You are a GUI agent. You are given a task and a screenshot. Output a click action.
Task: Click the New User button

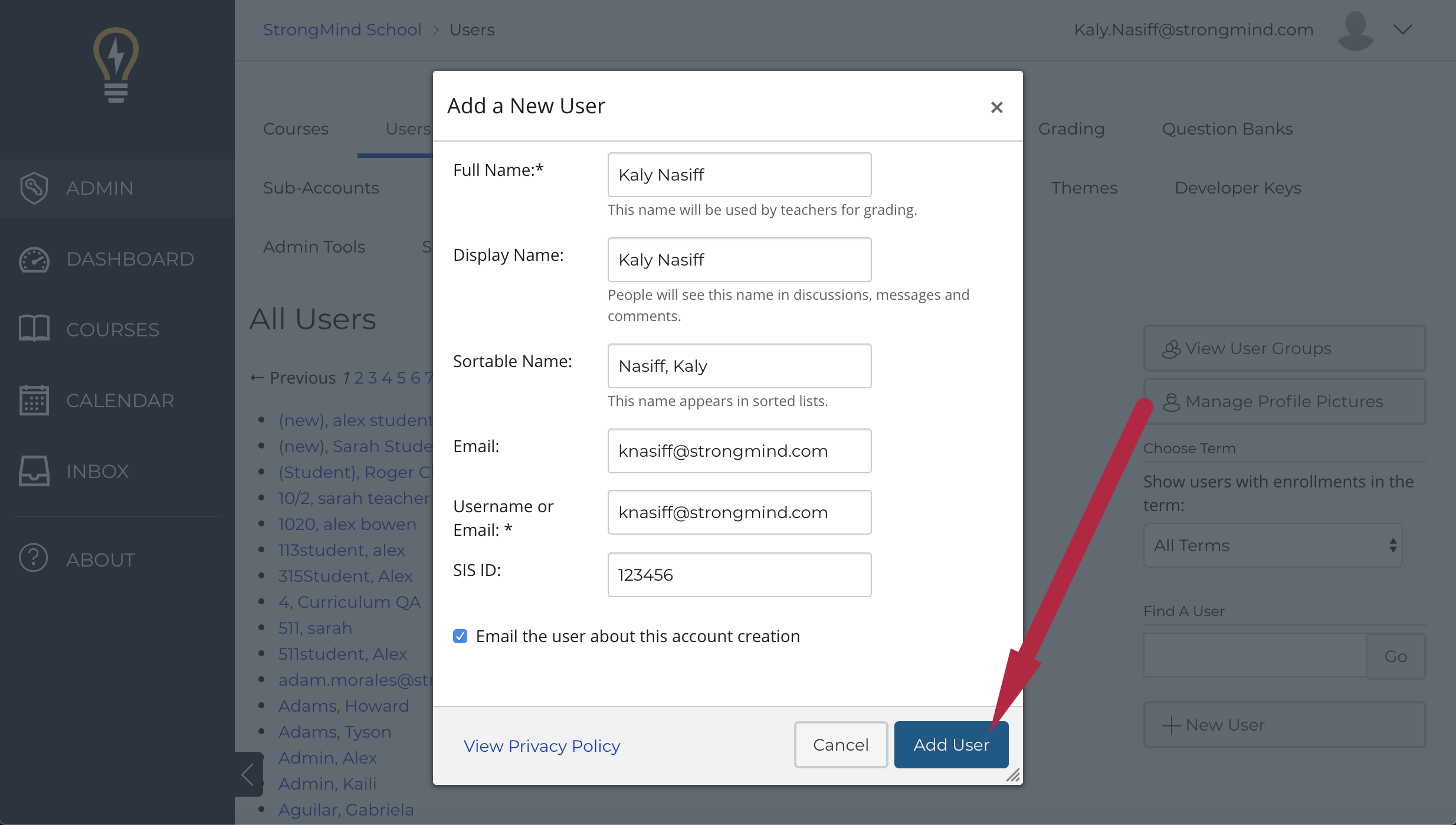click(1284, 725)
